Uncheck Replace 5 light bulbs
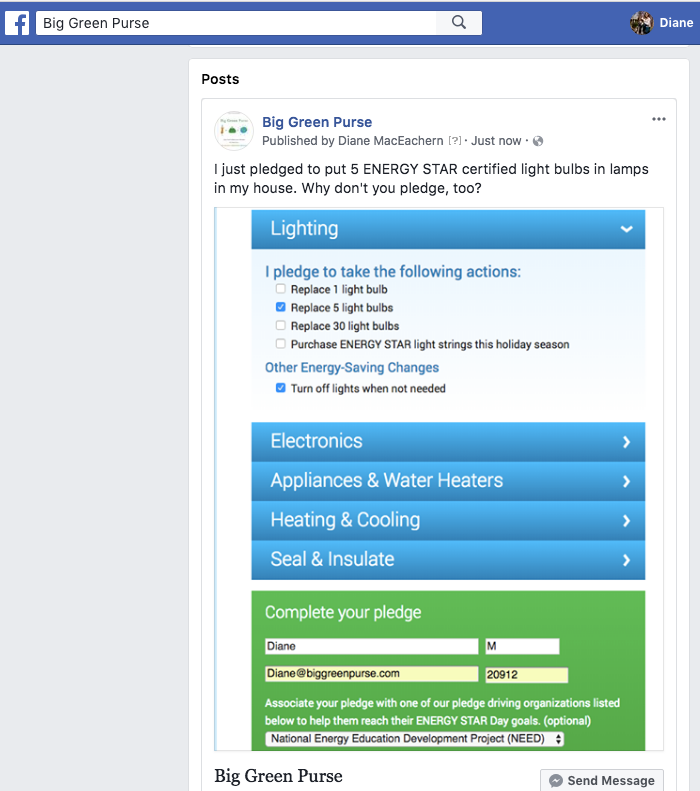700x791 pixels. [280, 307]
